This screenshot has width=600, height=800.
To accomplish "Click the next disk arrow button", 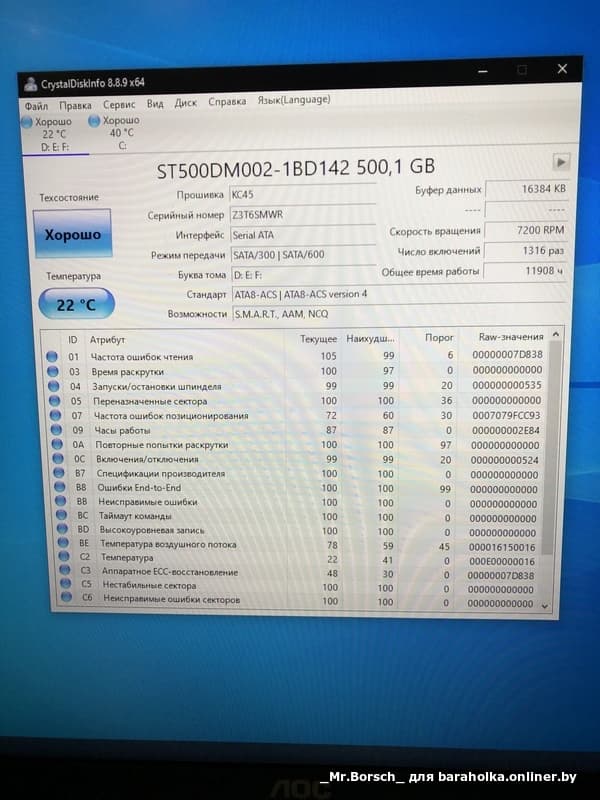I will [x=561, y=163].
